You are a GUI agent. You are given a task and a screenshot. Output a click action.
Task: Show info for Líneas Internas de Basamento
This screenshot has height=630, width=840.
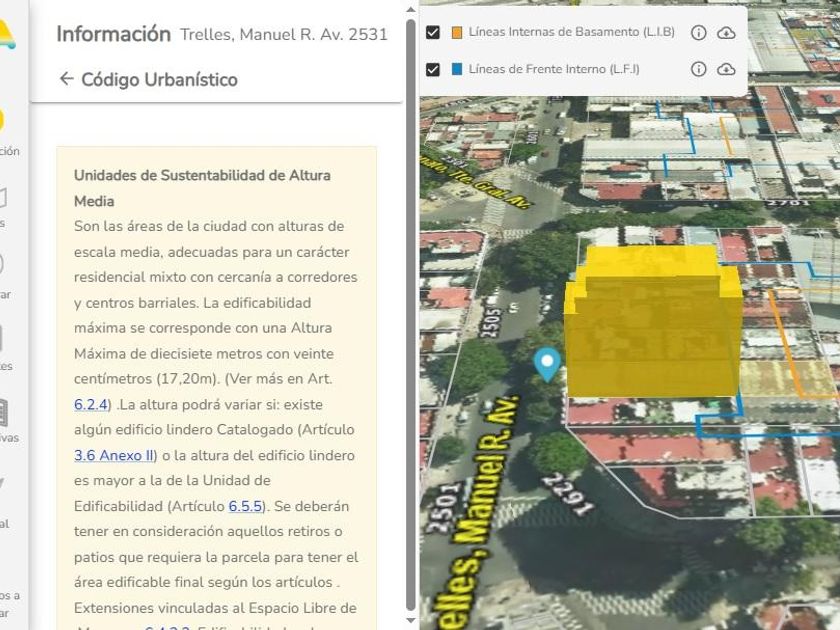(698, 33)
